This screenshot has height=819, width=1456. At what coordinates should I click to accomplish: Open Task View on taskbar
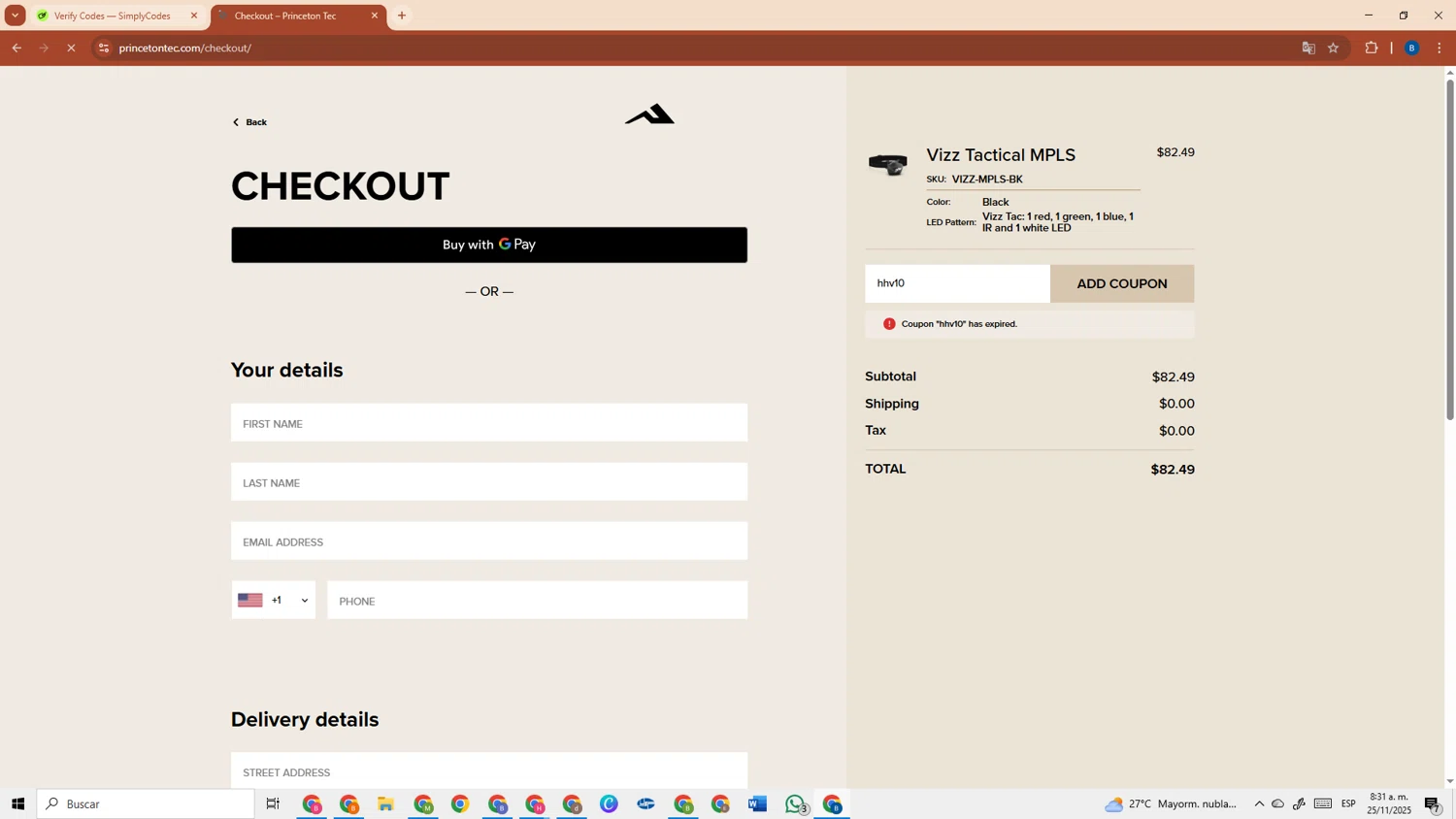pos(274,803)
